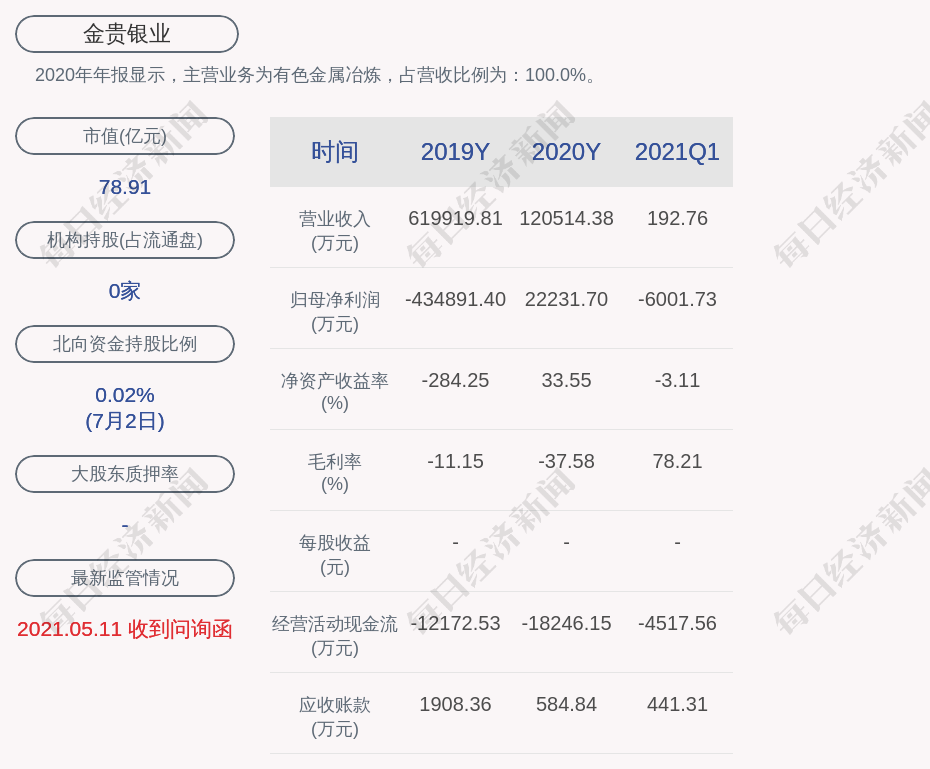Select the ROE value 33.55
The width and height of the screenshot is (930, 769).
click(566, 380)
